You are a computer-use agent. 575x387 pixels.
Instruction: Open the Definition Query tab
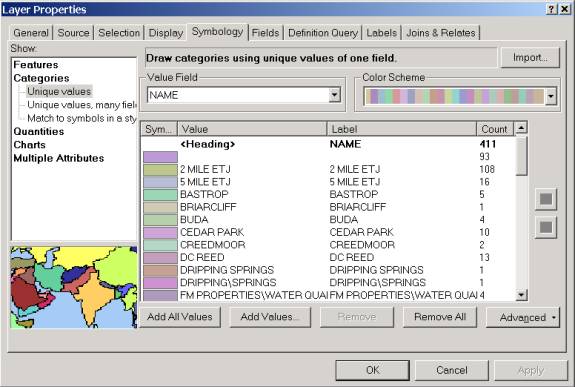pos(323,33)
